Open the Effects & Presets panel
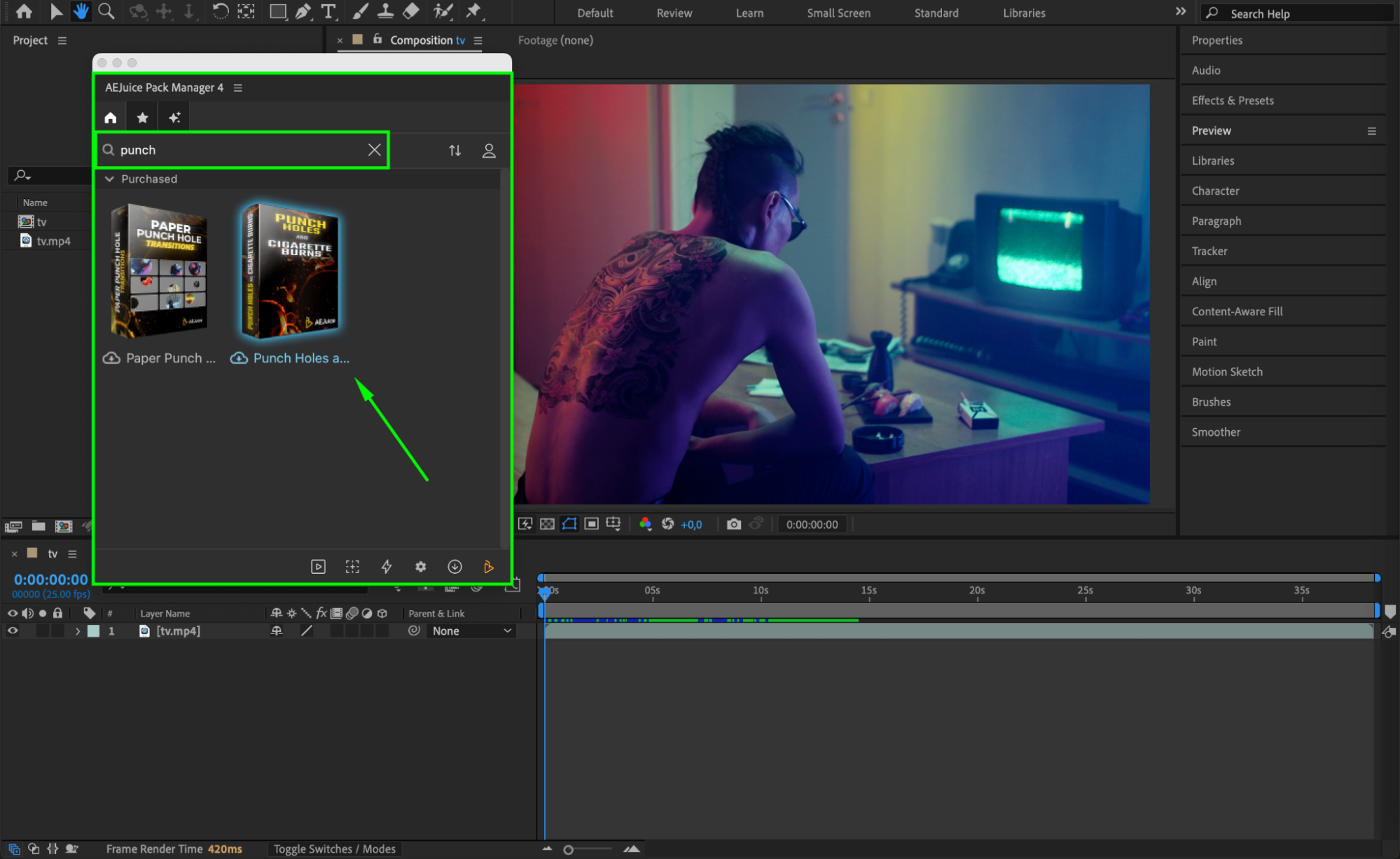The width and height of the screenshot is (1400, 859). (1232, 100)
